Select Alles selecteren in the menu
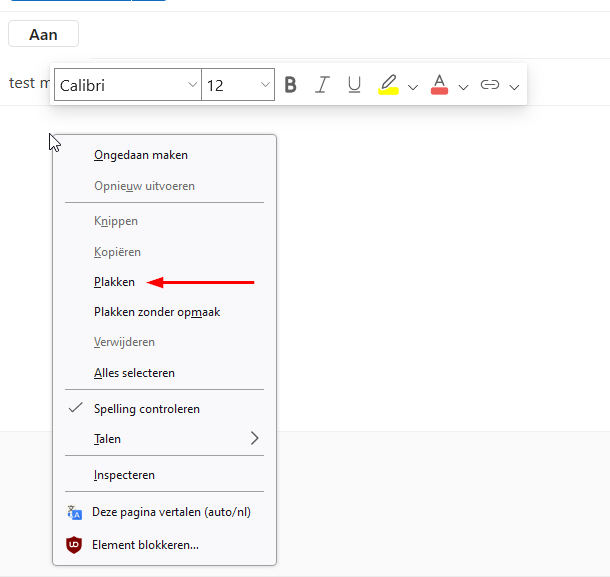This screenshot has height=577, width=610. click(134, 373)
